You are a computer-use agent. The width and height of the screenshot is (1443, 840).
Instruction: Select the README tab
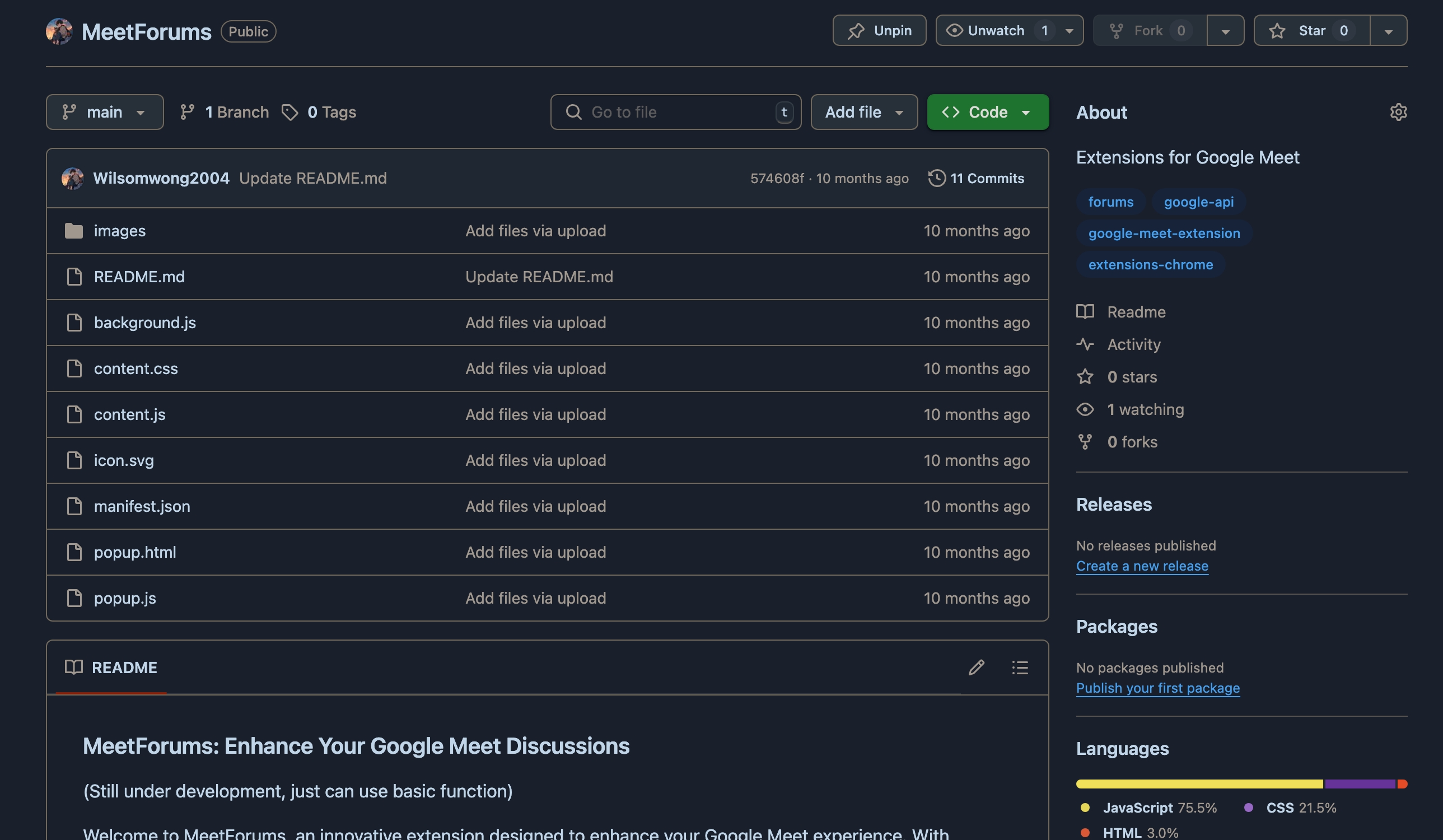point(111,667)
